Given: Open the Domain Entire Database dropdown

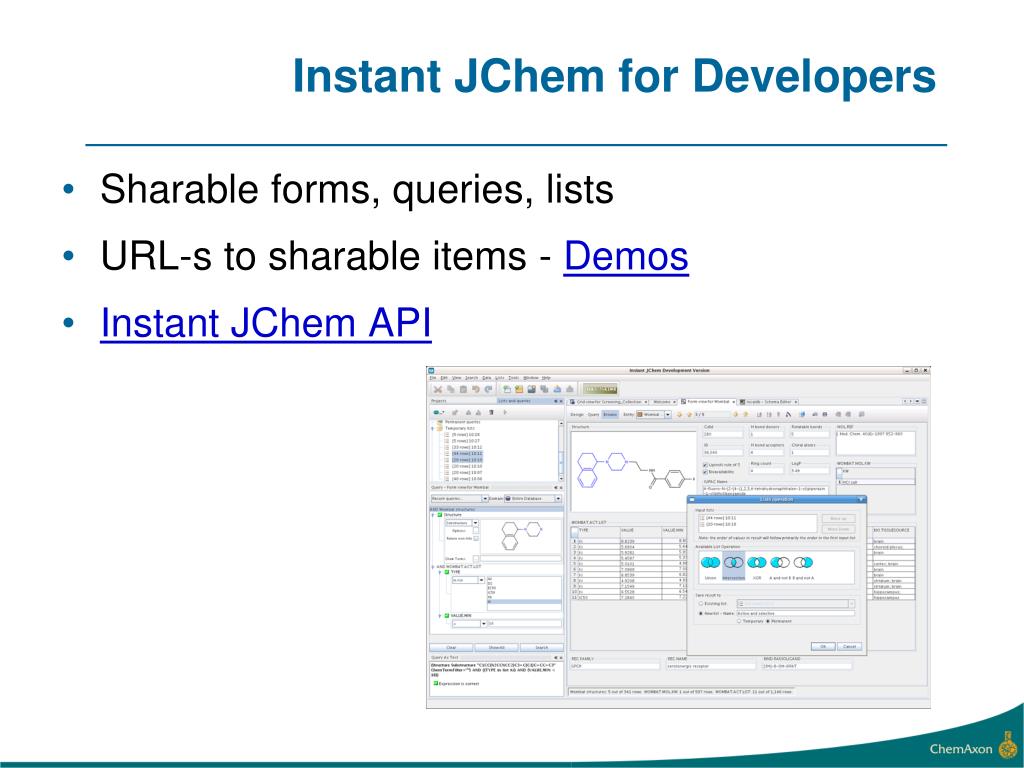Looking at the screenshot, I should (x=532, y=498).
